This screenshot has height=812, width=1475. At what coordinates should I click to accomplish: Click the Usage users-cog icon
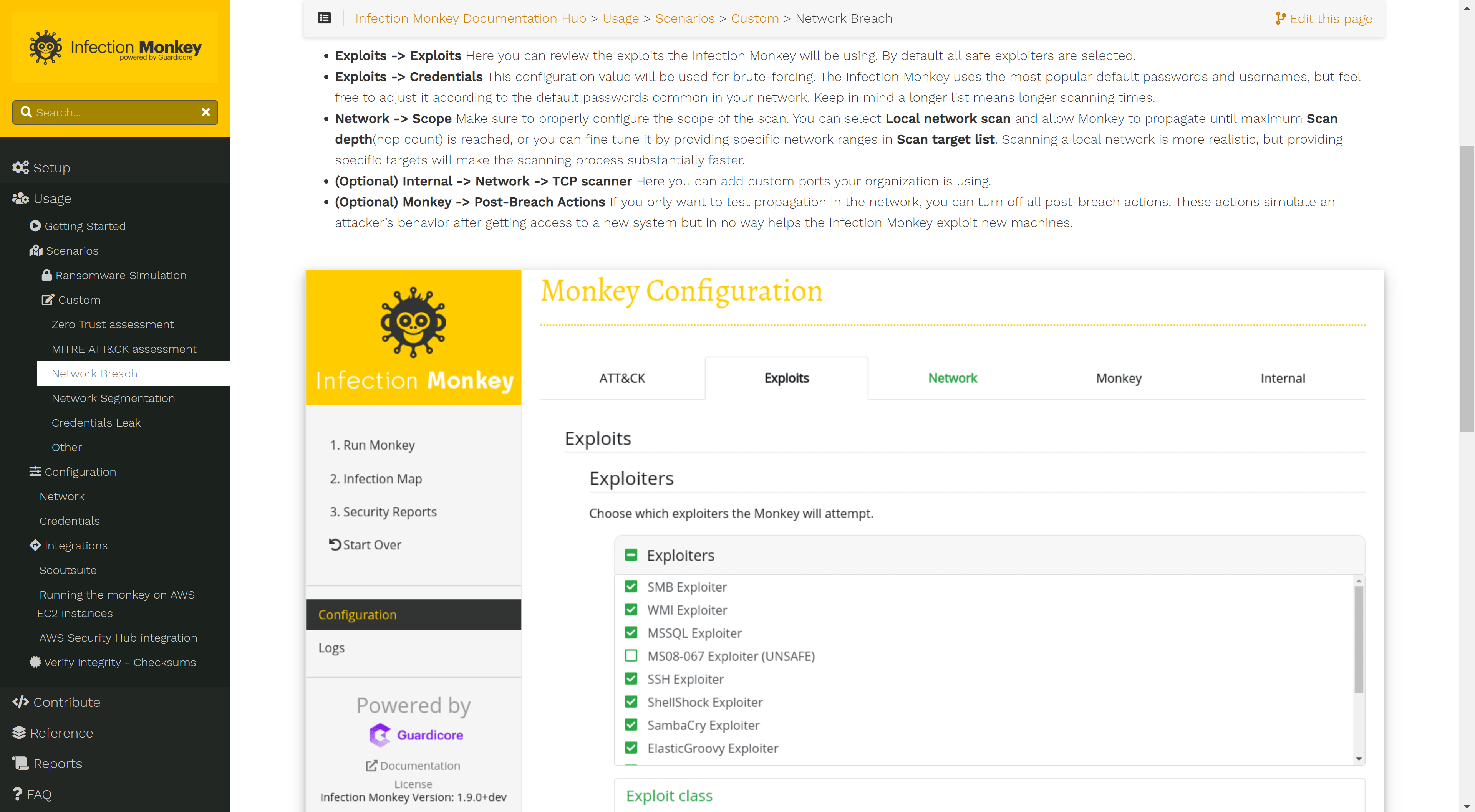pyautogui.click(x=21, y=198)
